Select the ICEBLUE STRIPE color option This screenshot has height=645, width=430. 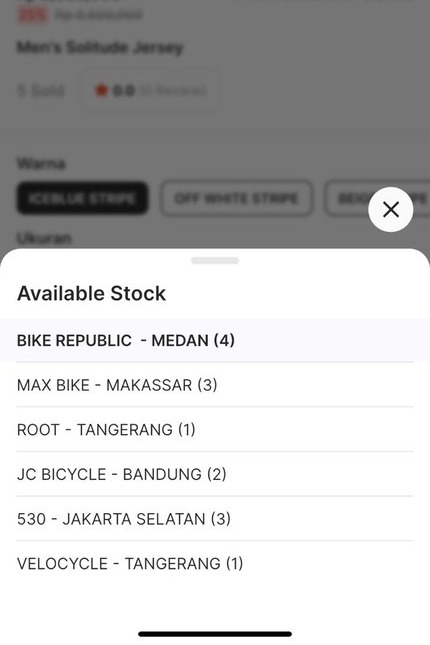[82, 198]
